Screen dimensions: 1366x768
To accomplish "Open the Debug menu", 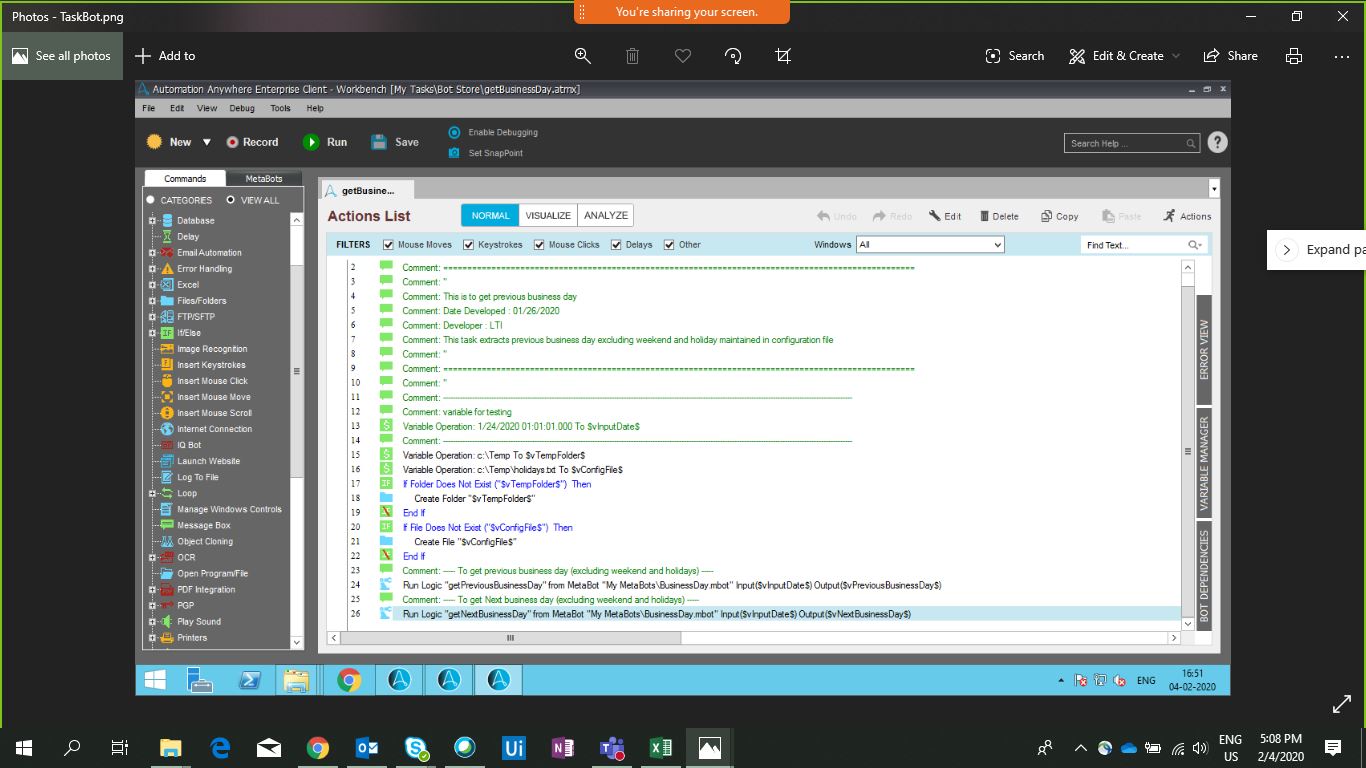I will (x=242, y=108).
